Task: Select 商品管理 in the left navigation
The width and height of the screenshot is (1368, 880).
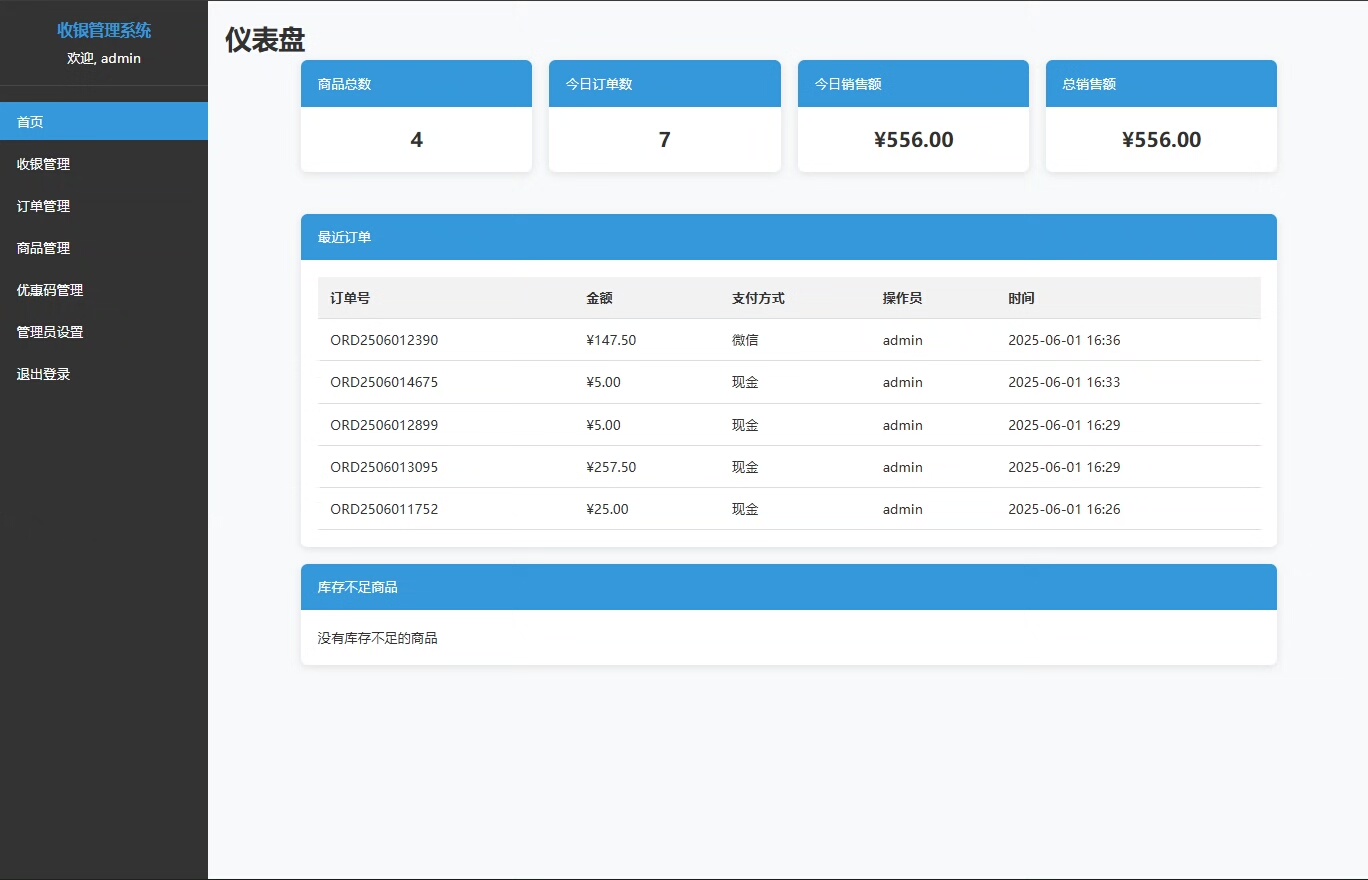Action: pyautogui.click(x=103, y=248)
